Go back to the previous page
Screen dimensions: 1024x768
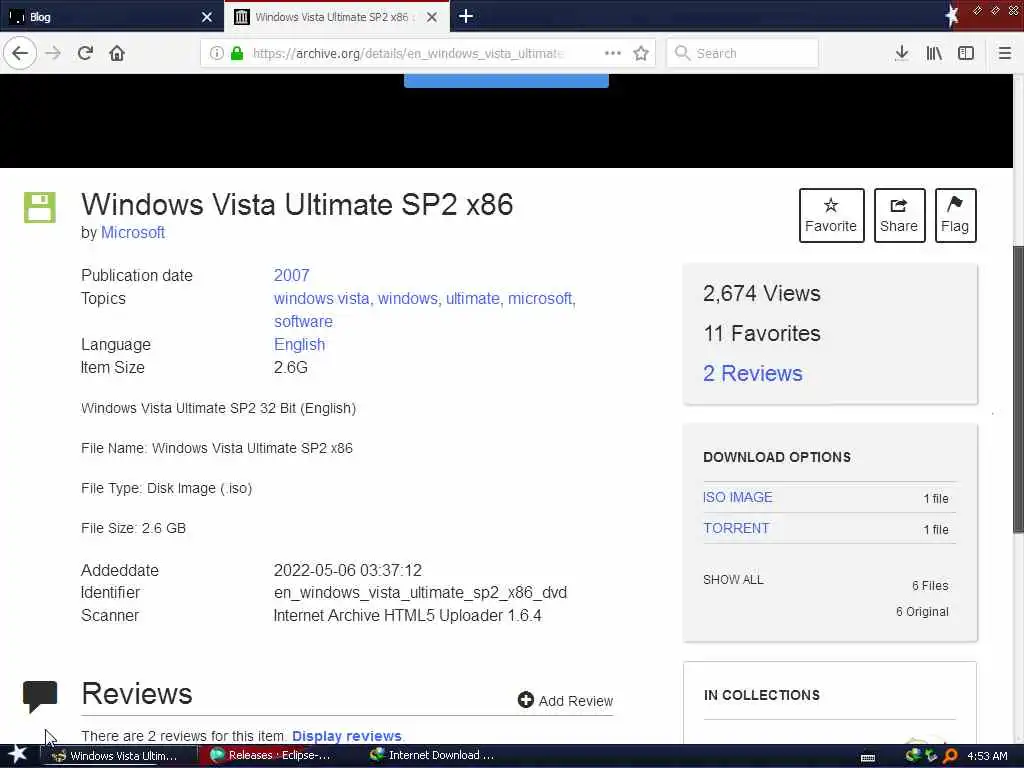click(x=20, y=53)
